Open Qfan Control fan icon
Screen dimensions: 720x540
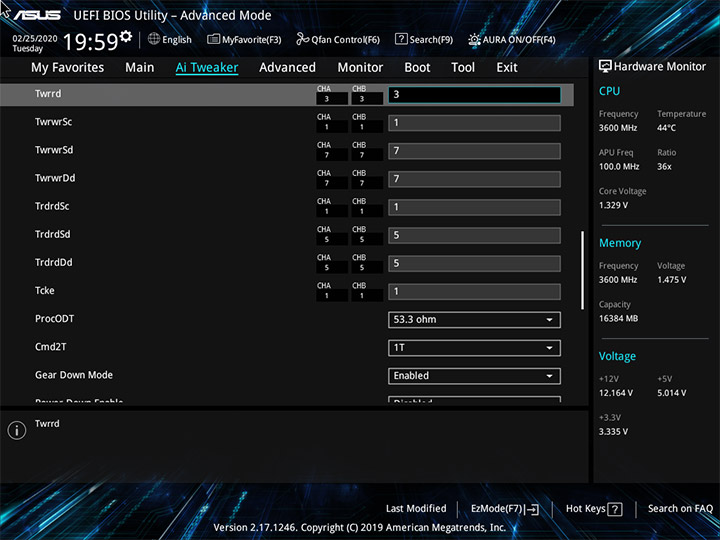tap(302, 39)
